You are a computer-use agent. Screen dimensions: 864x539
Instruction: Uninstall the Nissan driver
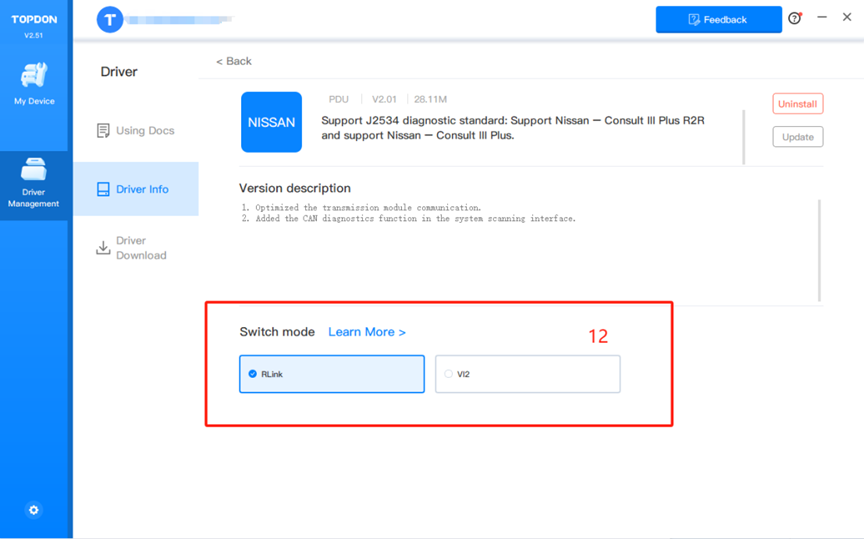point(797,104)
